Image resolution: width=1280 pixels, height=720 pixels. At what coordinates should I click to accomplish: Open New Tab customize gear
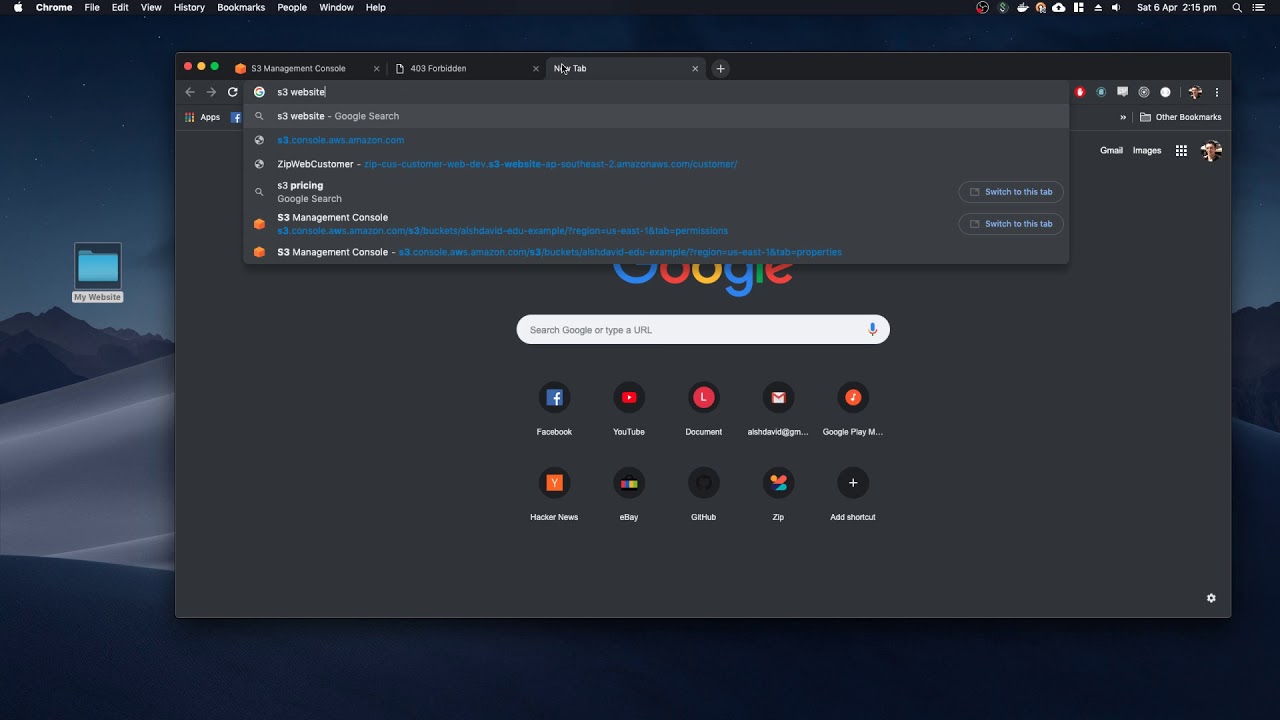[1211, 598]
